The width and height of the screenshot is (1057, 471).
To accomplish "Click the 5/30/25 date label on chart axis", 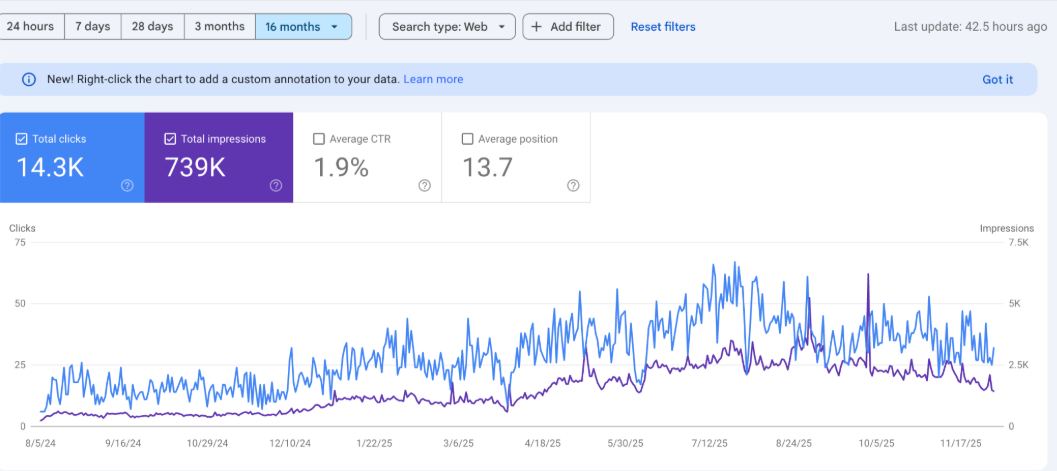I will [626, 443].
